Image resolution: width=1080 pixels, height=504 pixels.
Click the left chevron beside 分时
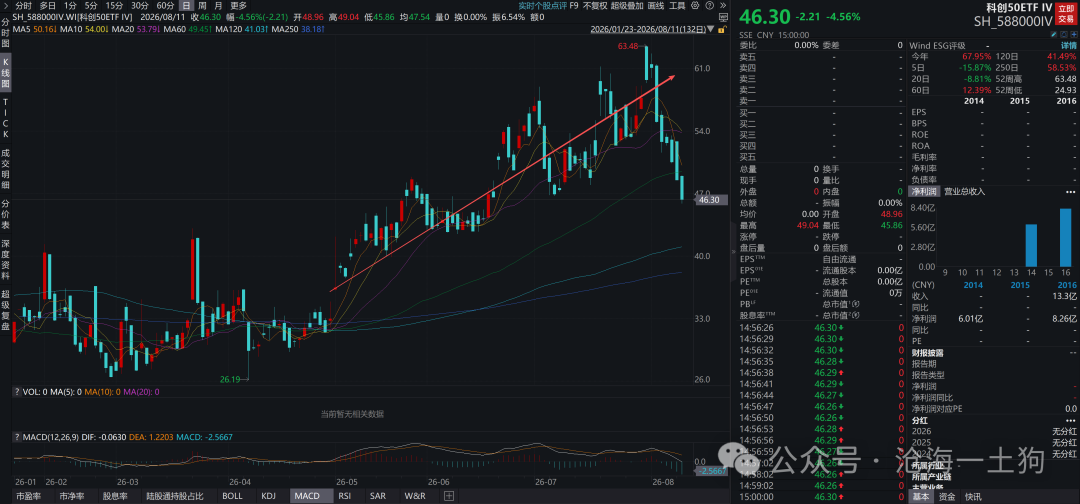pyautogui.click(x=7, y=6)
